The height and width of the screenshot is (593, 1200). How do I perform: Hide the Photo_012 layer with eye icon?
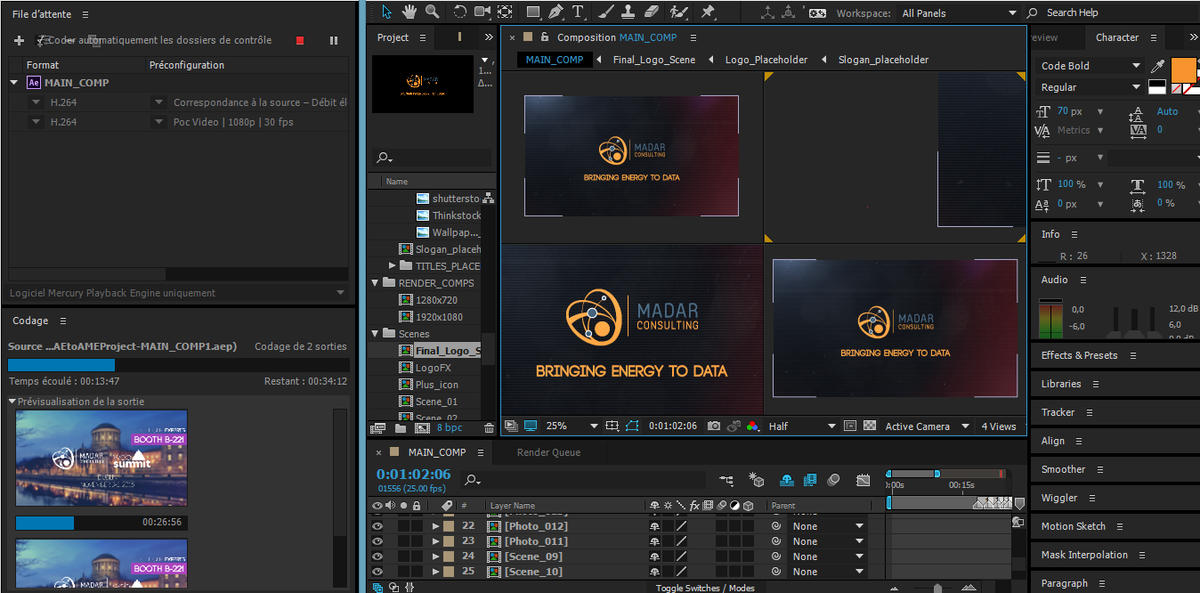tap(377, 526)
